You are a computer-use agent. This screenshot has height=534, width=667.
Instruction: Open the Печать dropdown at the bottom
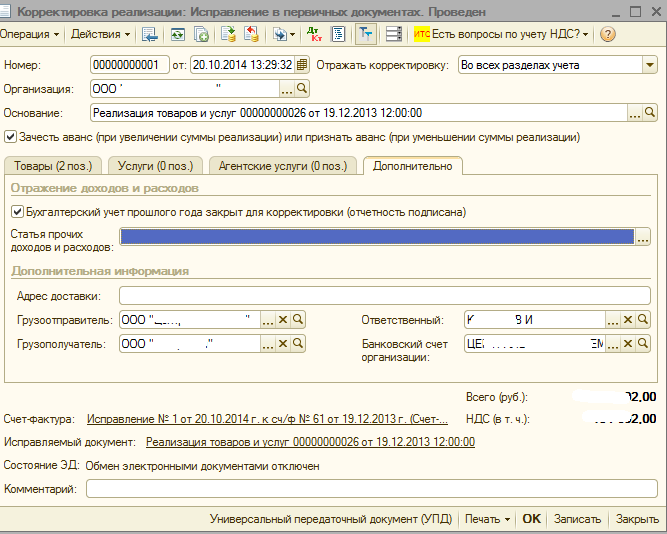click(x=488, y=519)
